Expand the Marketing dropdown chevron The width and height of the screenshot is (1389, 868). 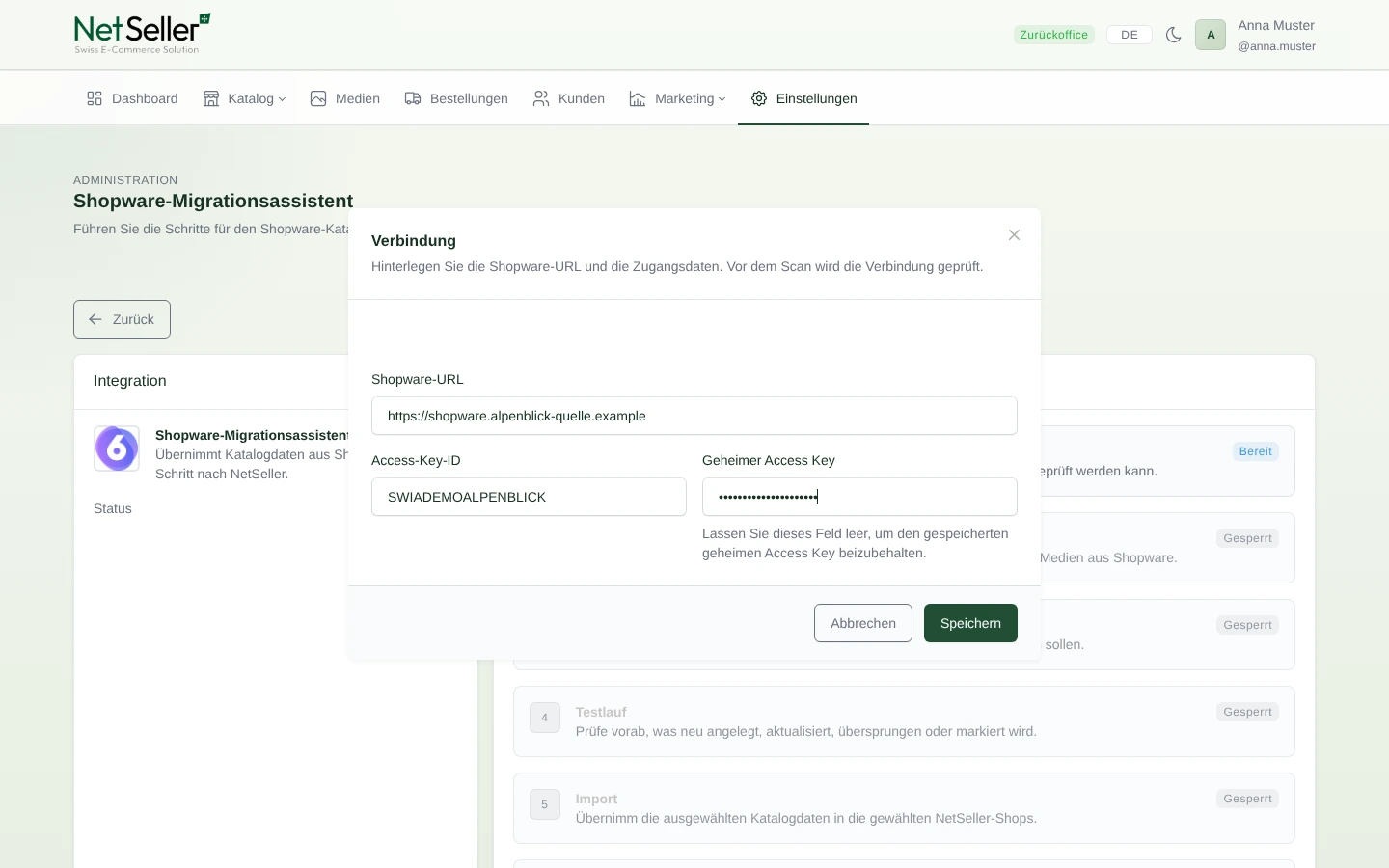point(722,99)
